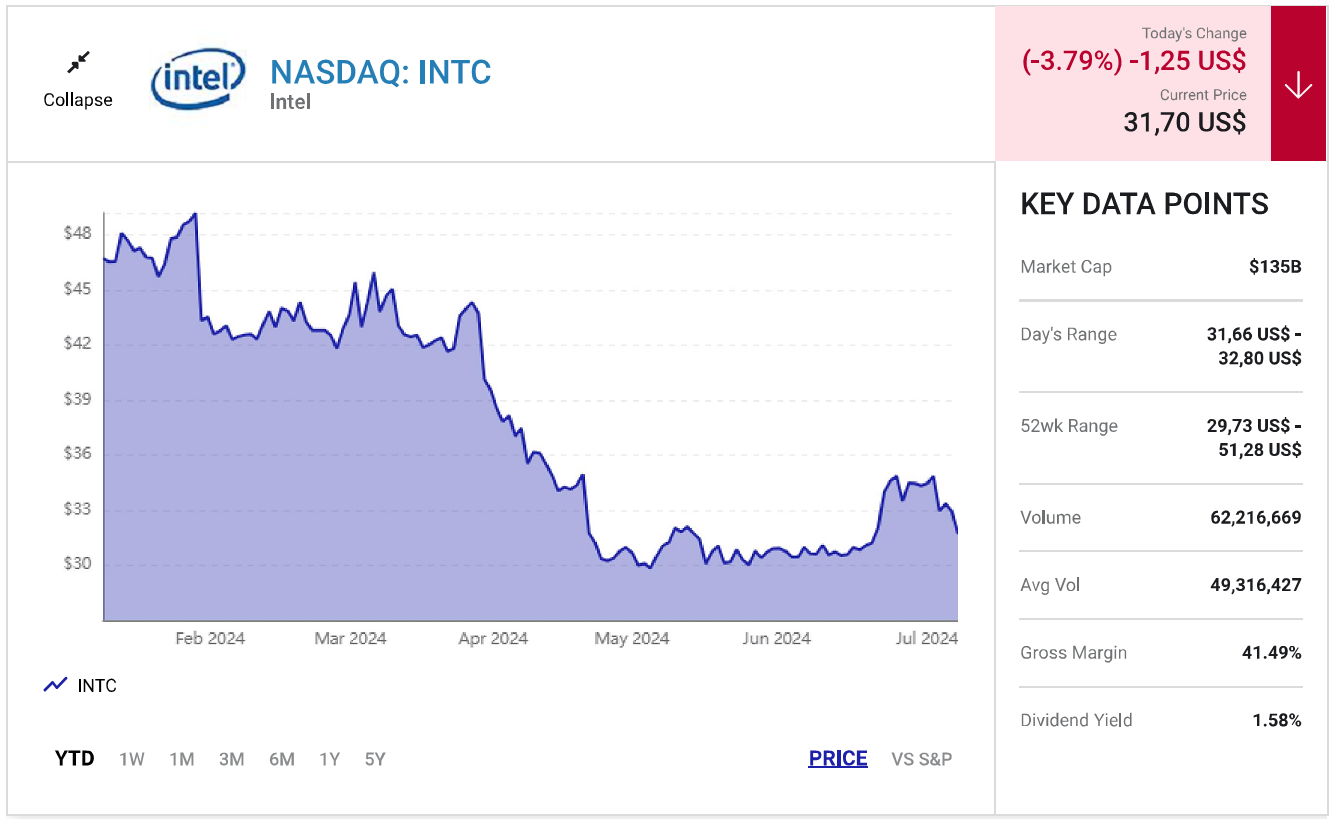Switch chart to 1Y range
This screenshot has width=1329, height=819.
pyautogui.click(x=330, y=759)
